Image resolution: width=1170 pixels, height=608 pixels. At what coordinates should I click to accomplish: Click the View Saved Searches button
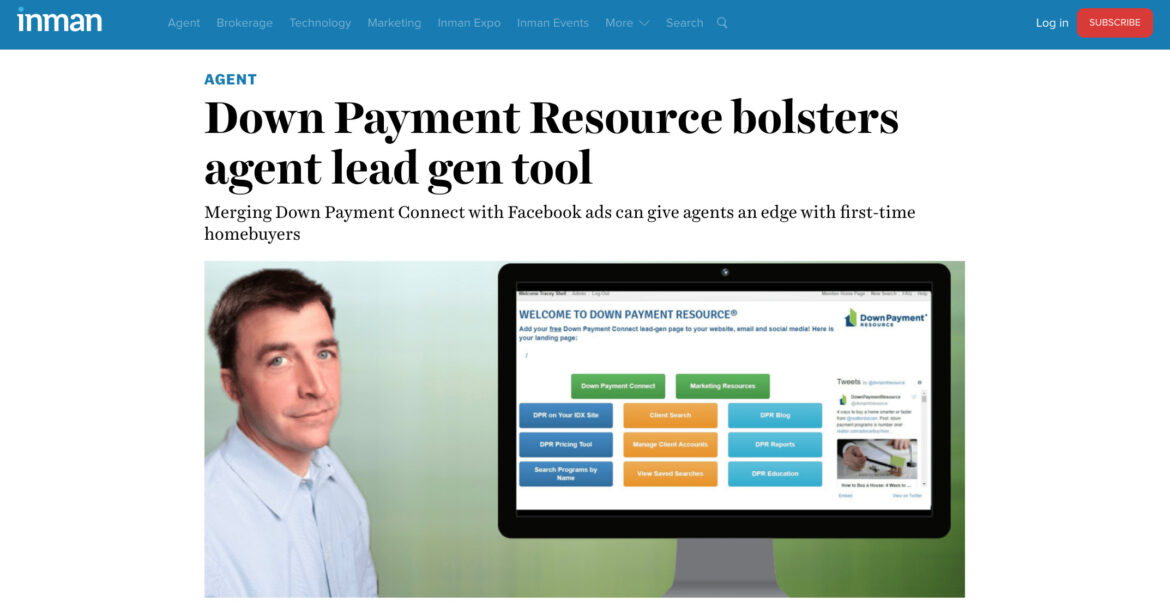670,474
